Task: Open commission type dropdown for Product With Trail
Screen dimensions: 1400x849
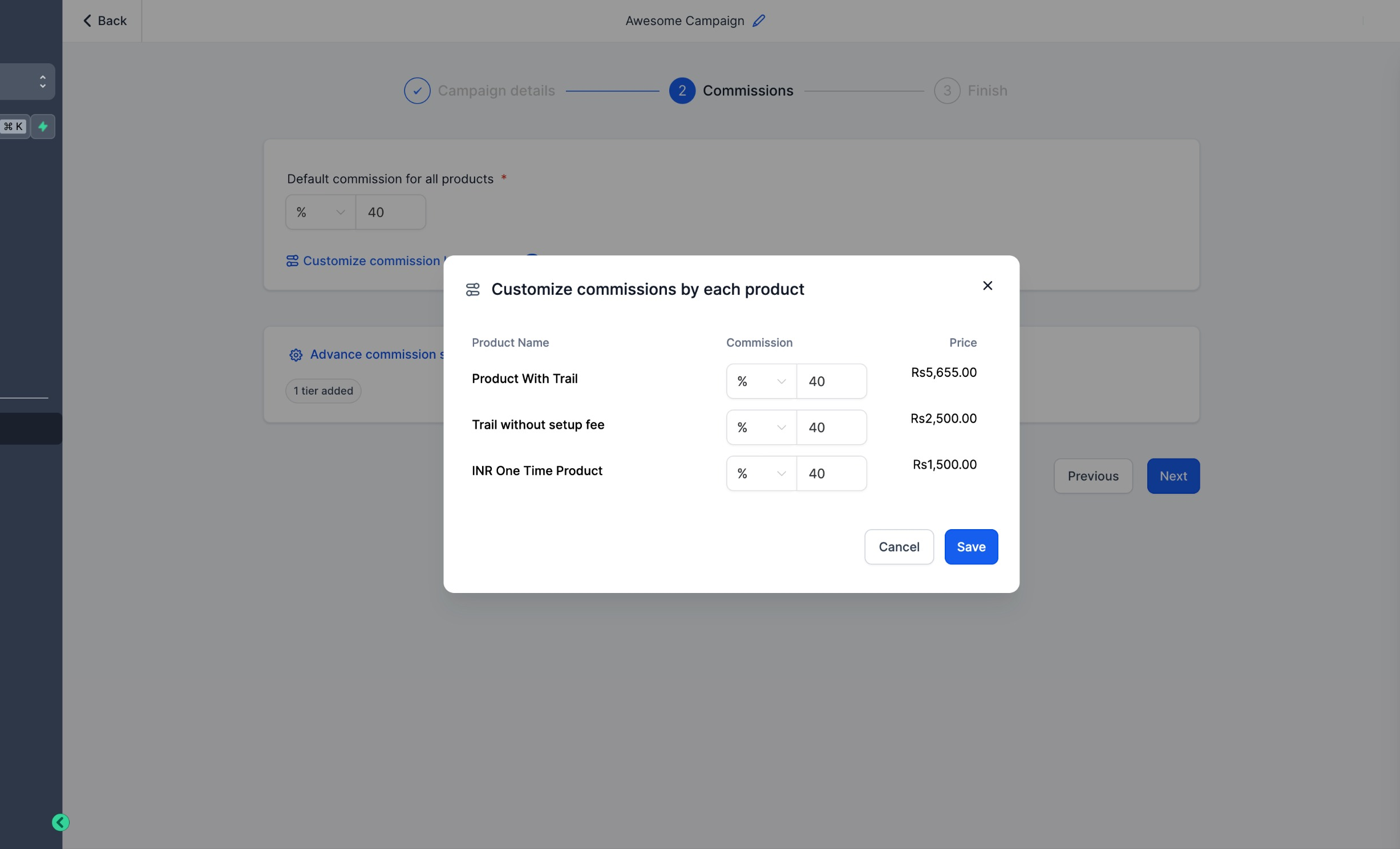Action: click(761, 381)
